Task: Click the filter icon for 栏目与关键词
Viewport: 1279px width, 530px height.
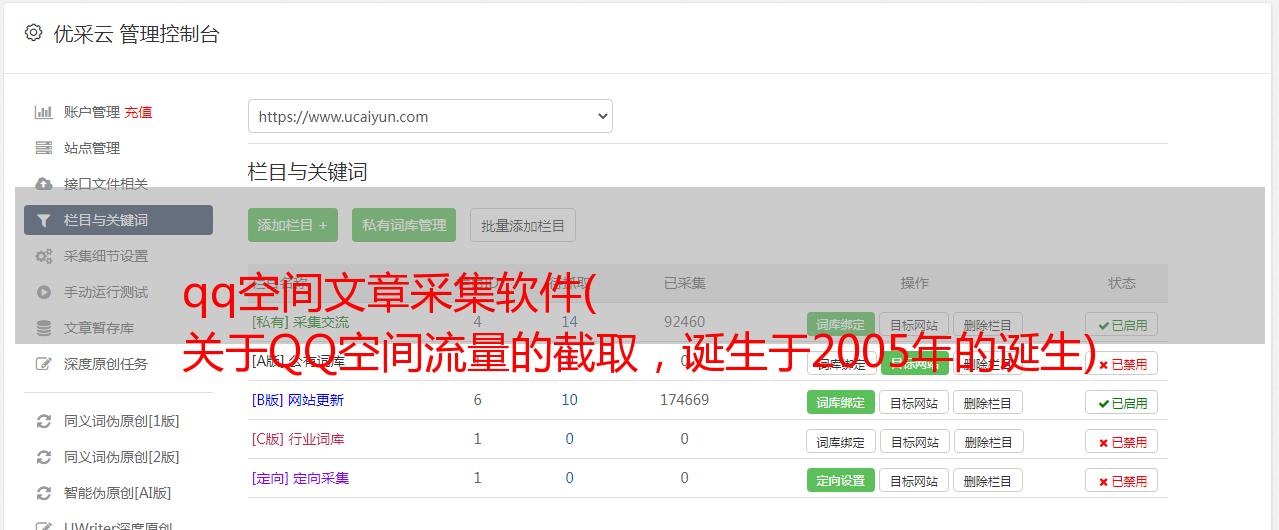Action: (43, 220)
